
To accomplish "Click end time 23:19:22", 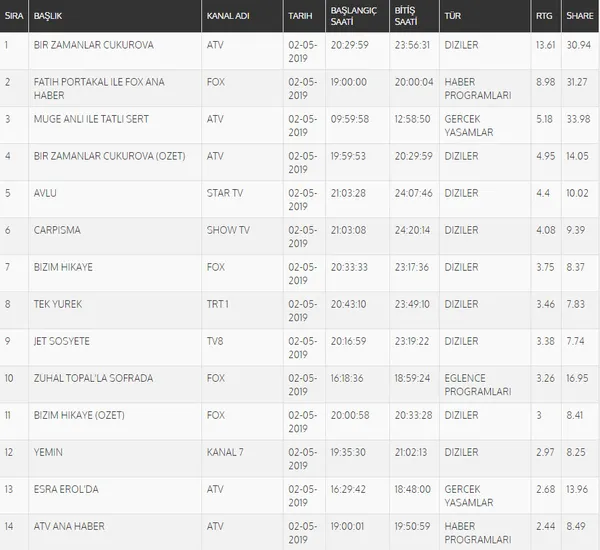I will 412,341.
